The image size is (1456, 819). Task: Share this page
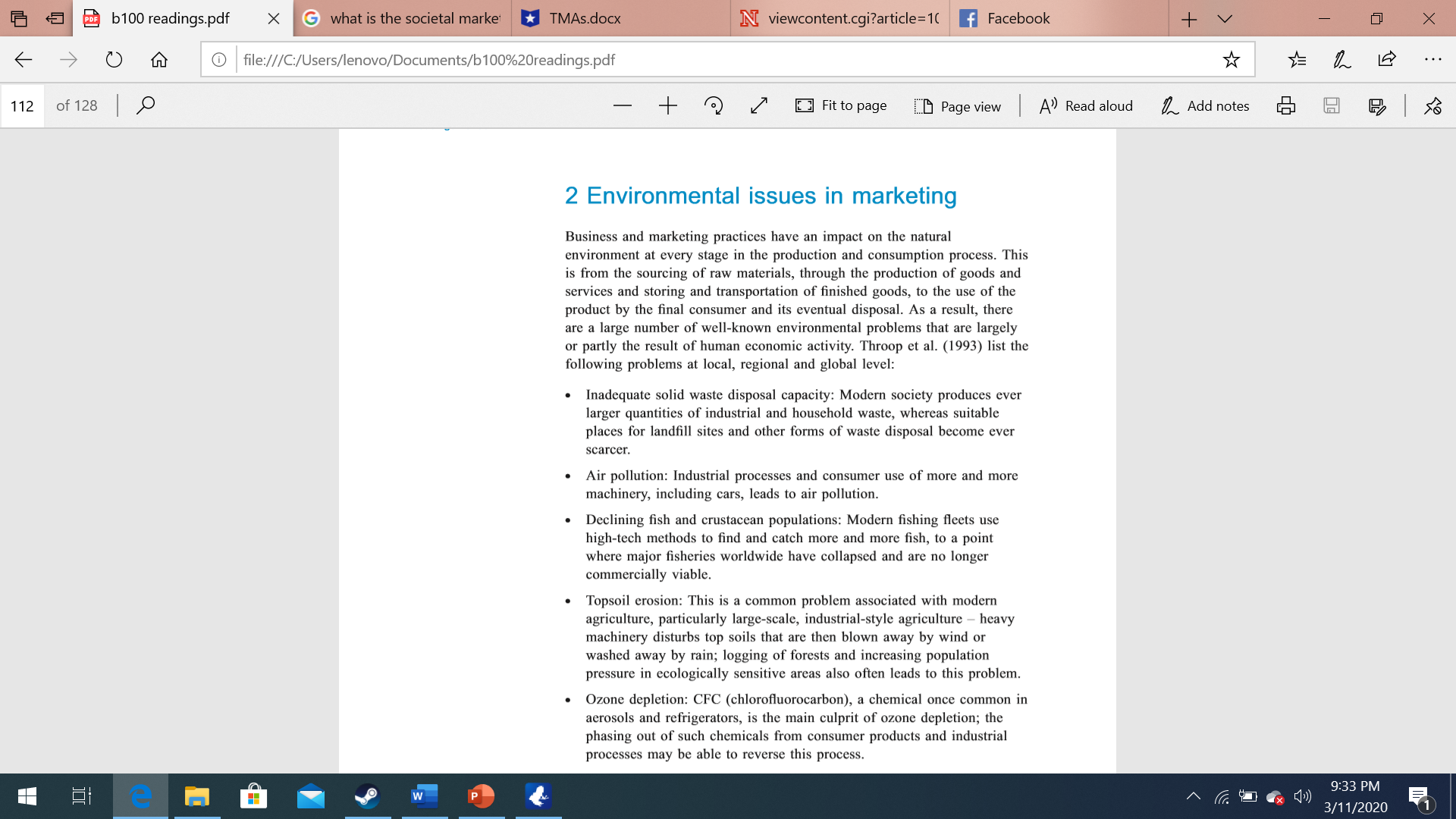tap(1387, 60)
